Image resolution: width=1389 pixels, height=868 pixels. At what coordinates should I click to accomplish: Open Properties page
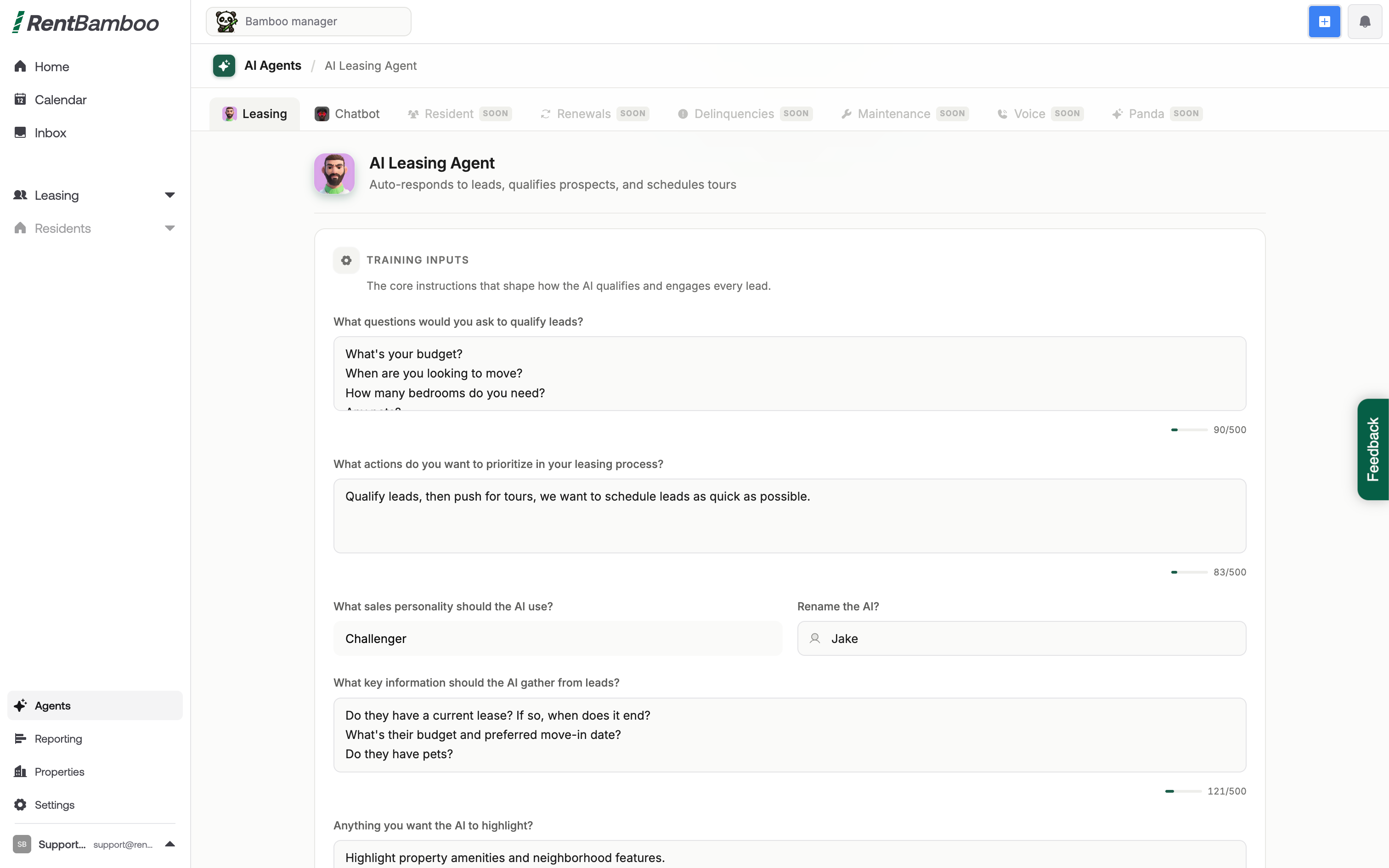95,772
